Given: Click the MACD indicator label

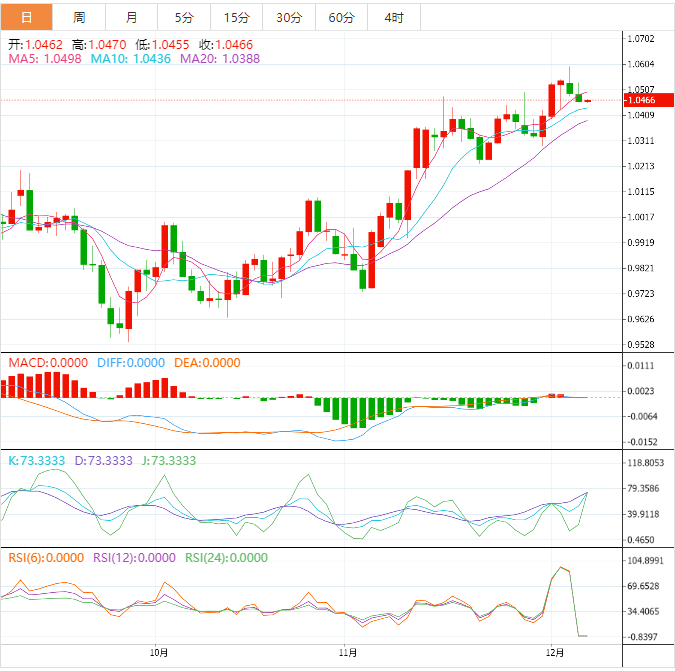Looking at the screenshot, I should (x=48, y=362).
